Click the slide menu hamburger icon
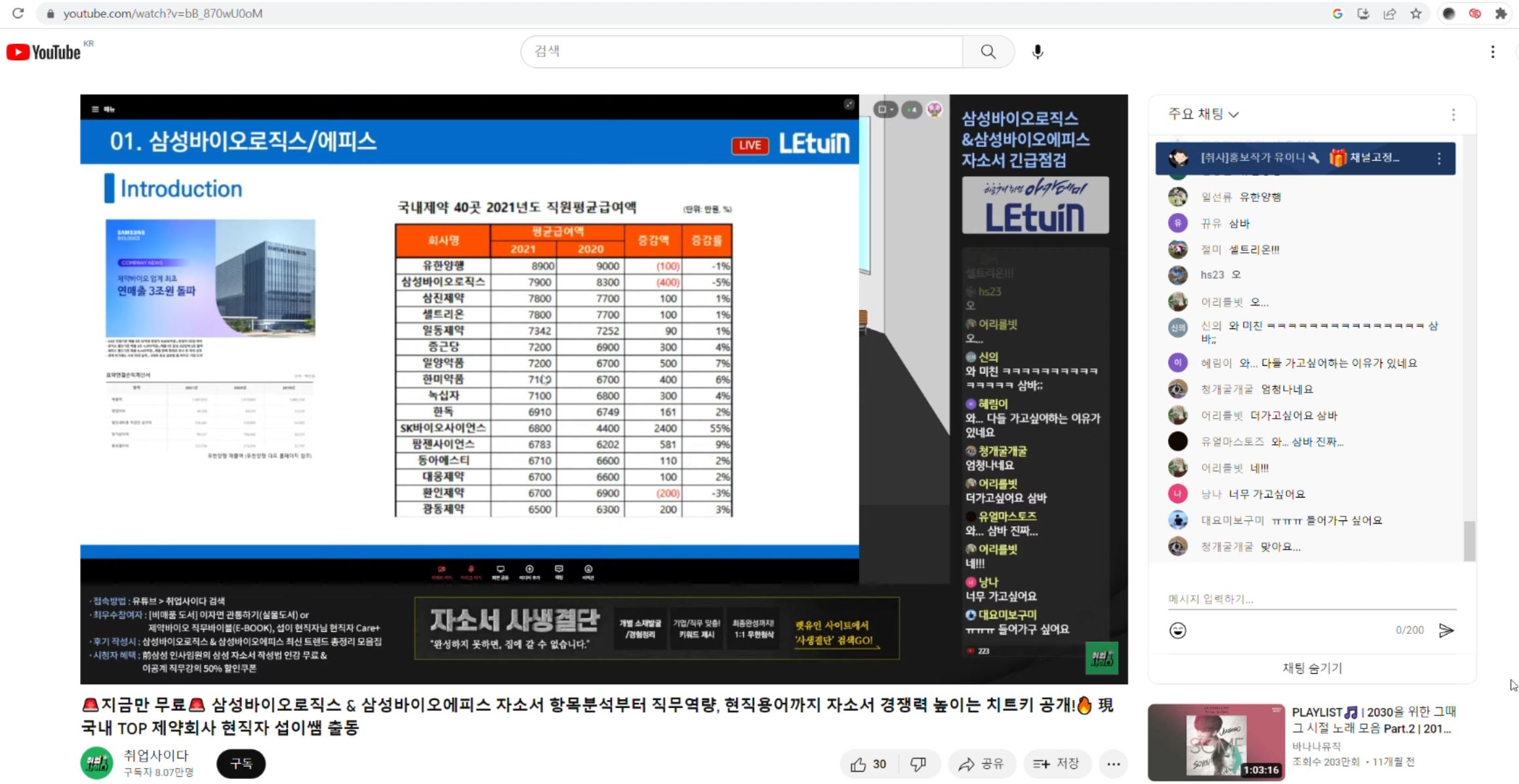The height and width of the screenshot is (784, 1519). (95, 109)
